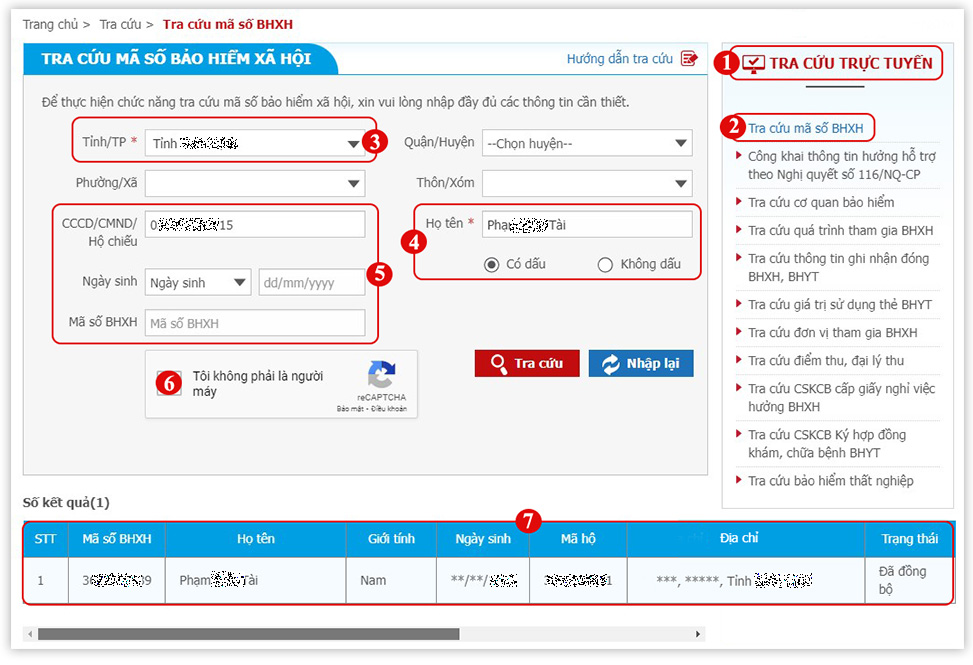Select the Không dấu radio button
This screenshot has height=665, width=973.
pyautogui.click(x=603, y=264)
